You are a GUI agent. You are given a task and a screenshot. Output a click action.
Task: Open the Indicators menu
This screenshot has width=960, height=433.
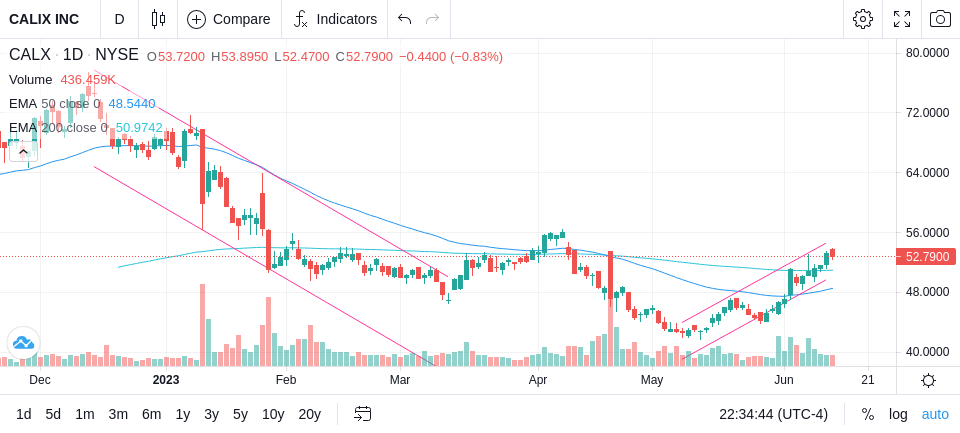point(335,19)
